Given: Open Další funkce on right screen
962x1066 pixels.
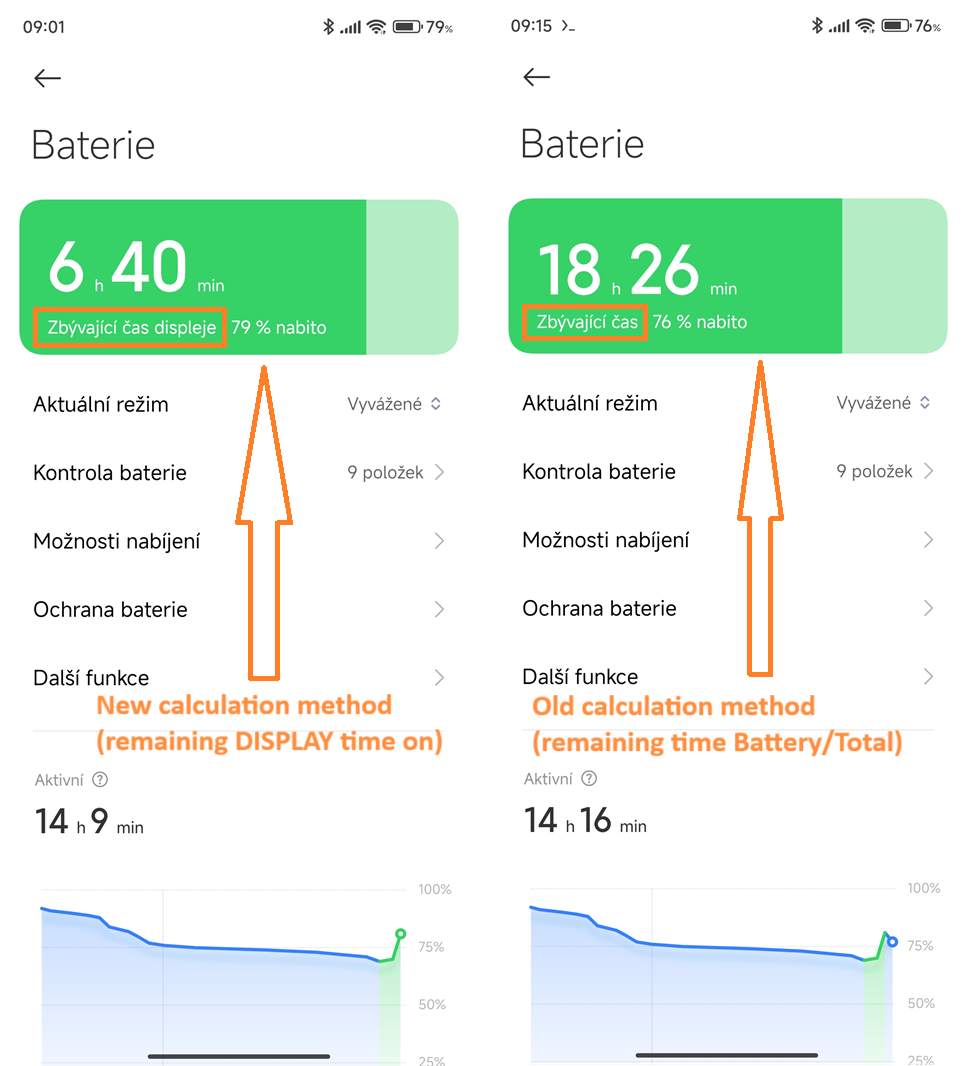Looking at the screenshot, I should 727,676.
